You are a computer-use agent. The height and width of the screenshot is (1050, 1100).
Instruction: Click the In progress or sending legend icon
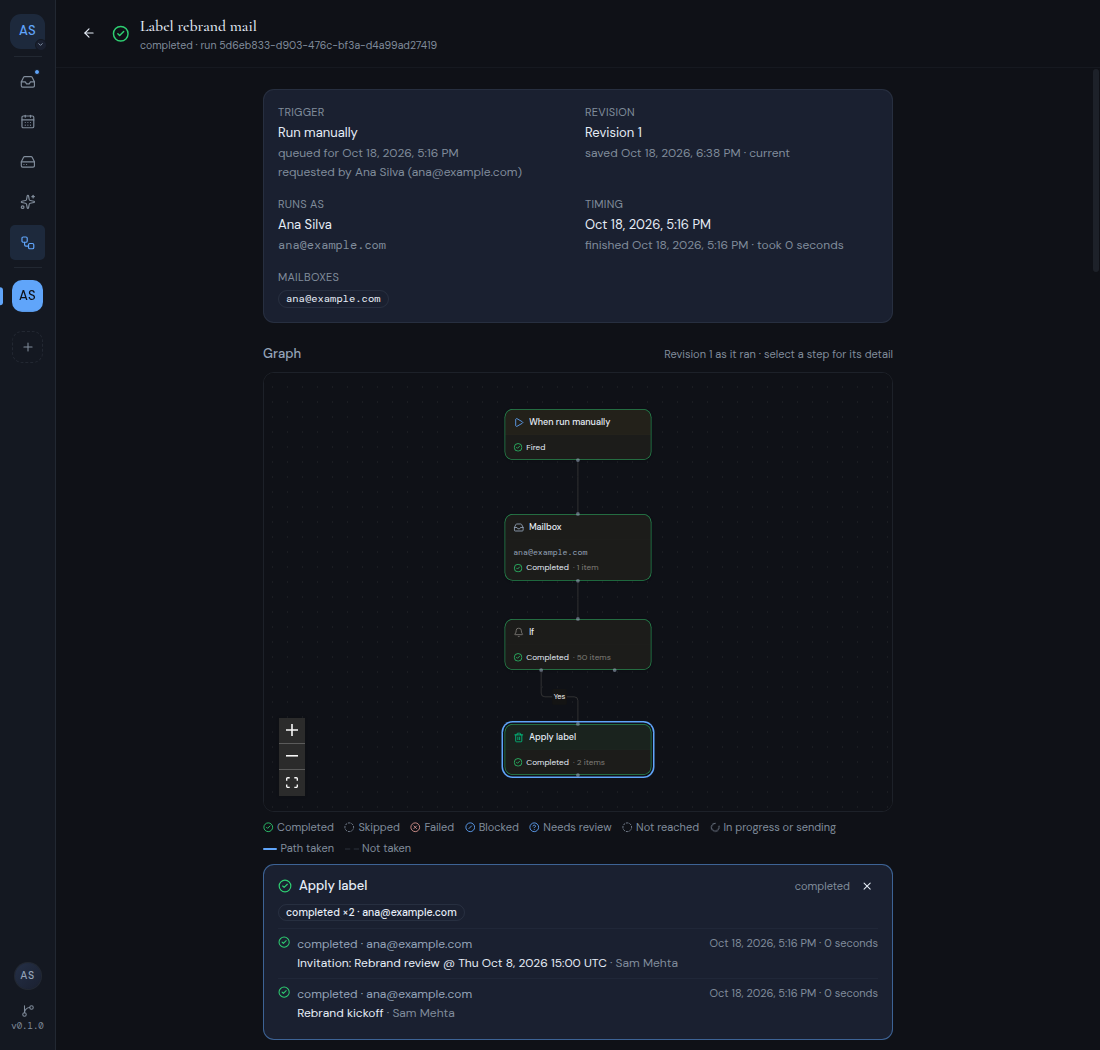715,828
